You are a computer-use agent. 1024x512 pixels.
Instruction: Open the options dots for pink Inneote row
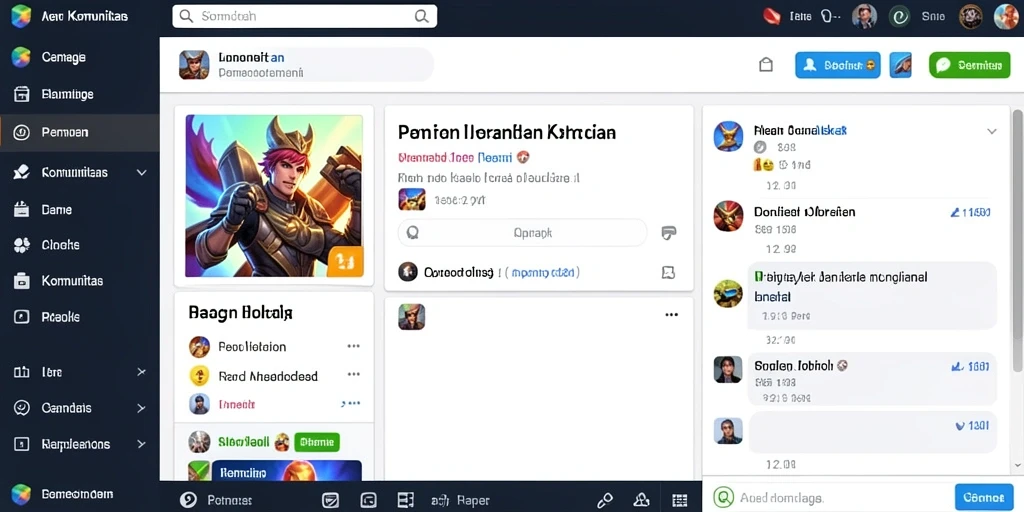tap(352, 404)
